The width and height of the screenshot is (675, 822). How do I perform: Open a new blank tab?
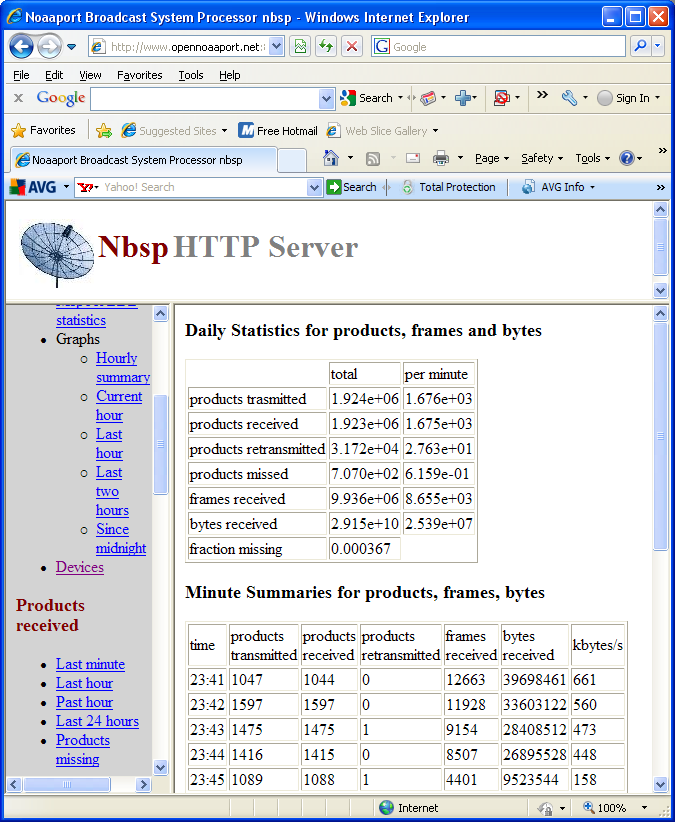pyautogui.click(x=292, y=160)
